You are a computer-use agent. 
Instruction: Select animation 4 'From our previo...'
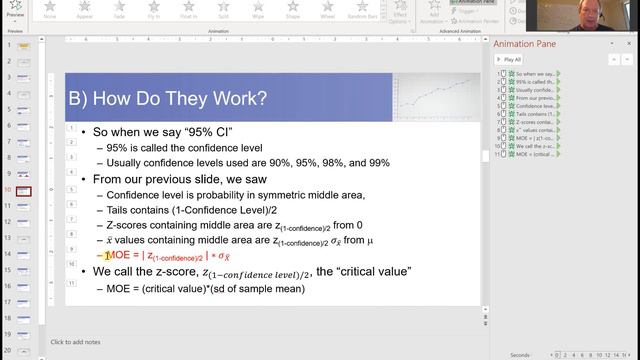tap(528, 98)
